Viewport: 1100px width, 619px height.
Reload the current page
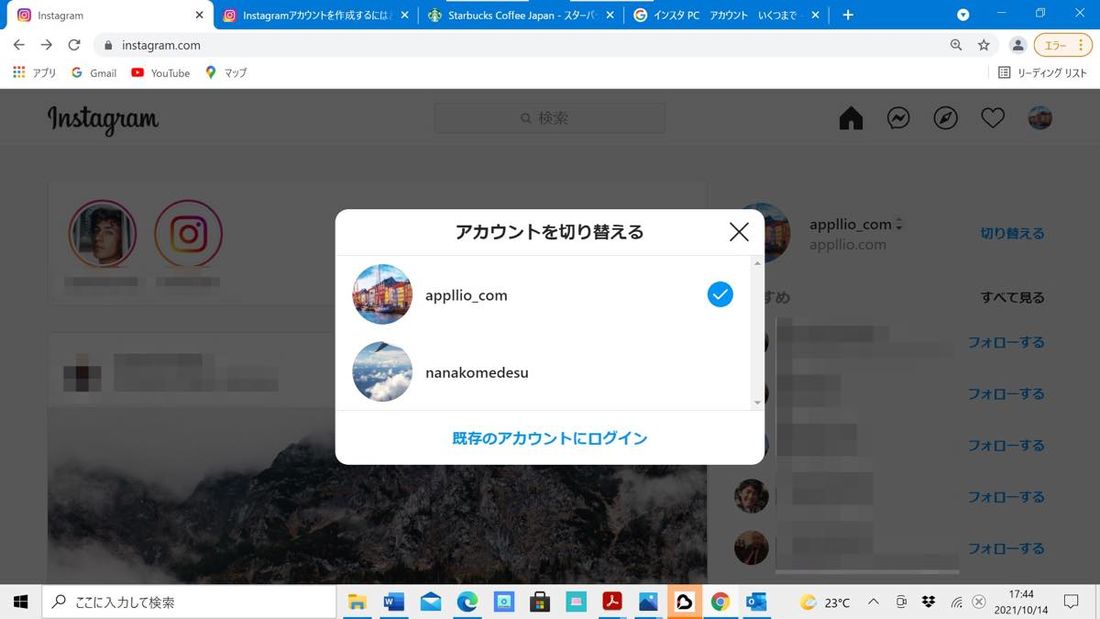click(x=74, y=45)
